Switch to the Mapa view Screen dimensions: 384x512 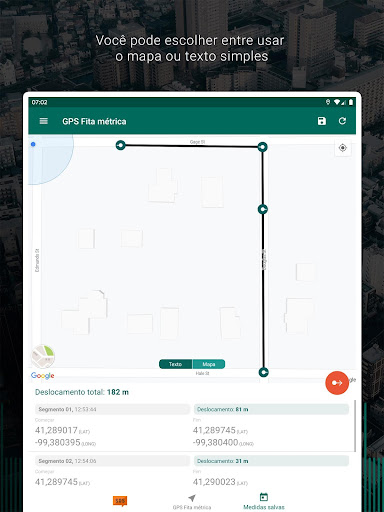pyautogui.click(x=209, y=364)
